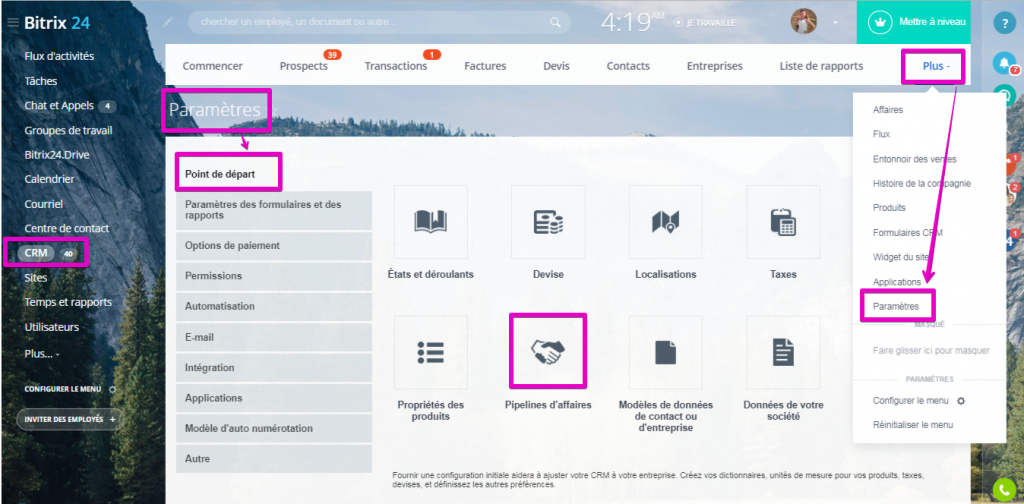Toggle the Je travaille work status
This screenshot has height=504, width=1024.
coord(705,23)
